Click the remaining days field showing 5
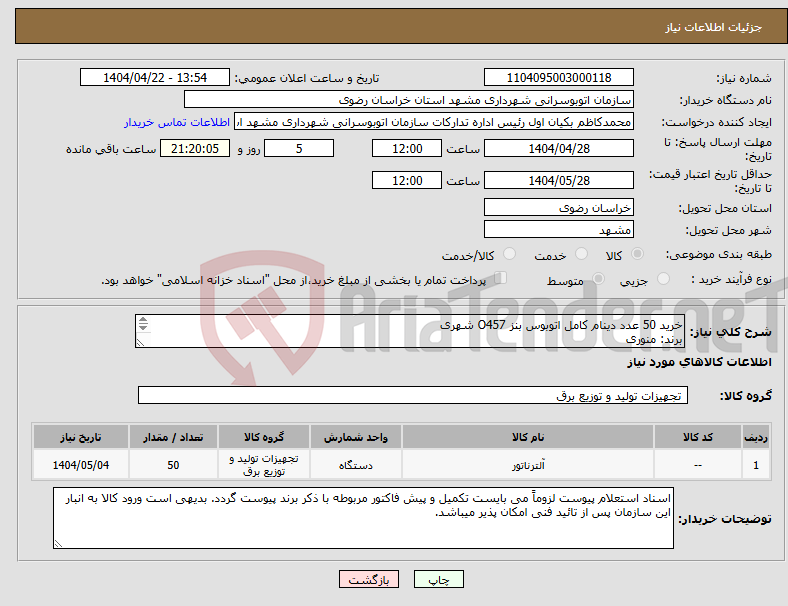Screen dimensions: 788x606 tap(299, 149)
